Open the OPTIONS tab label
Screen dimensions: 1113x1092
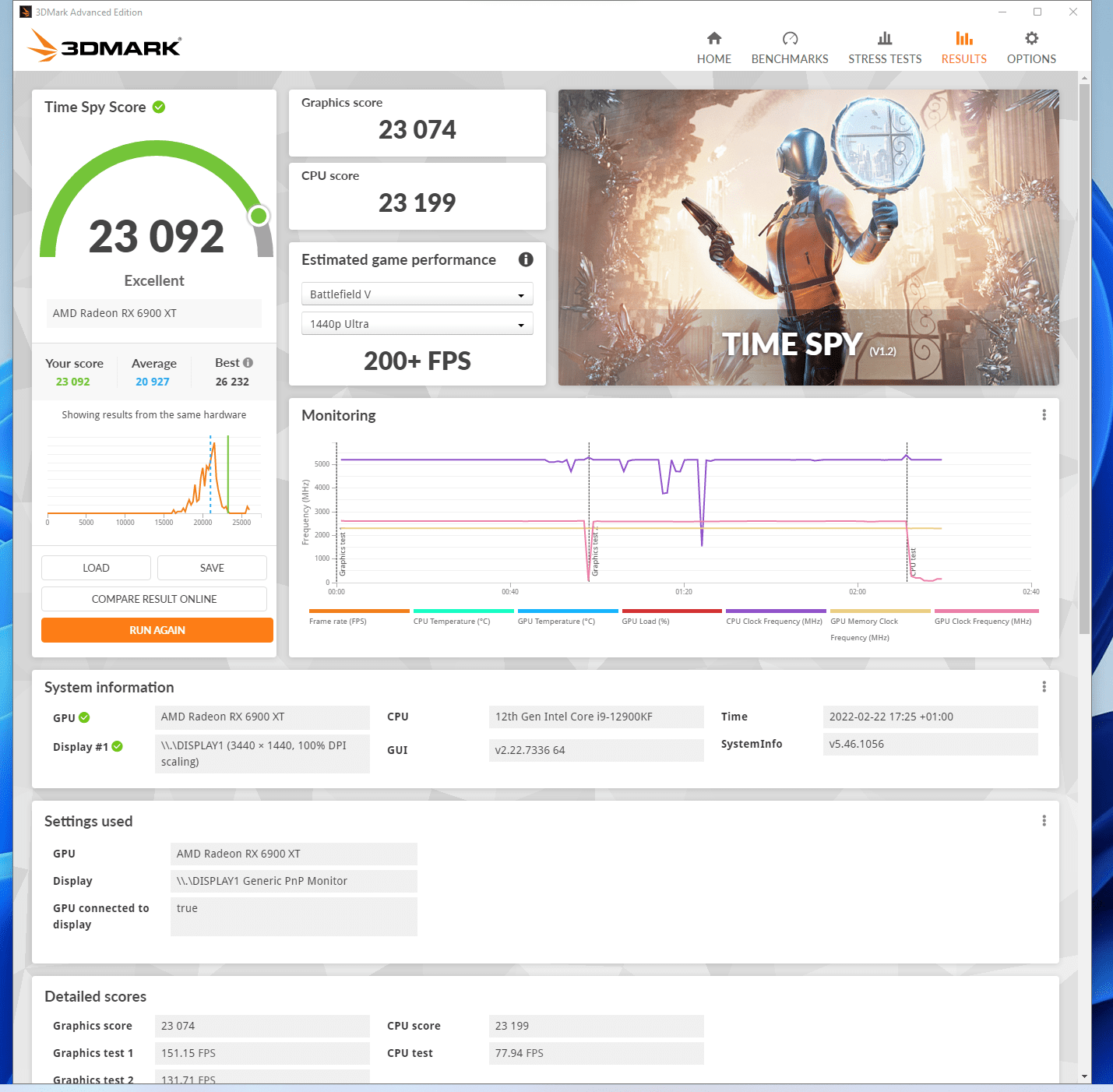coord(1031,59)
